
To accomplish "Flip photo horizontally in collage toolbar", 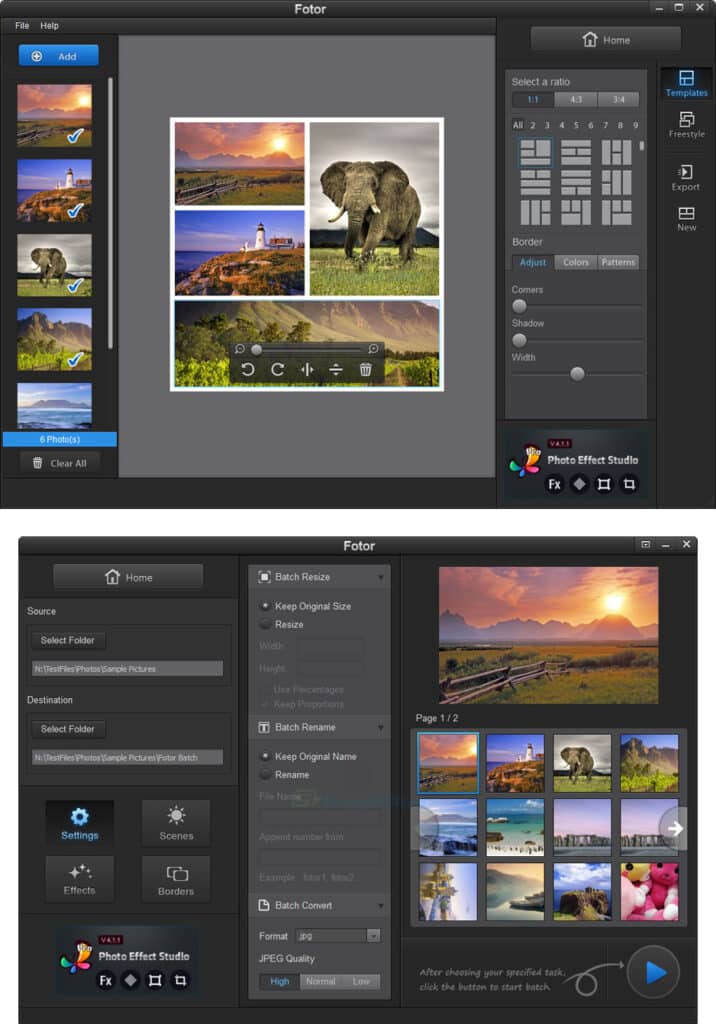I will coord(307,370).
